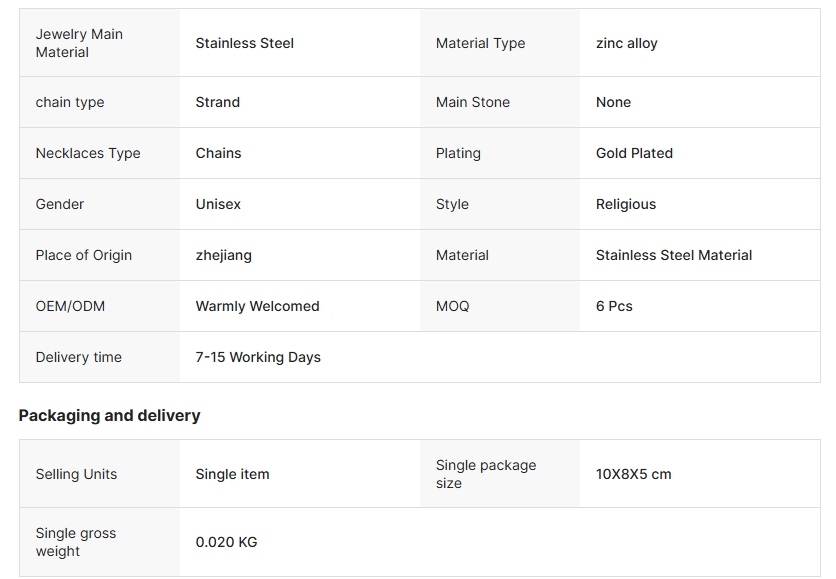836x579 pixels.
Task: Select the '0.020 KG' gross weight value
Action: [x=227, y=542]
